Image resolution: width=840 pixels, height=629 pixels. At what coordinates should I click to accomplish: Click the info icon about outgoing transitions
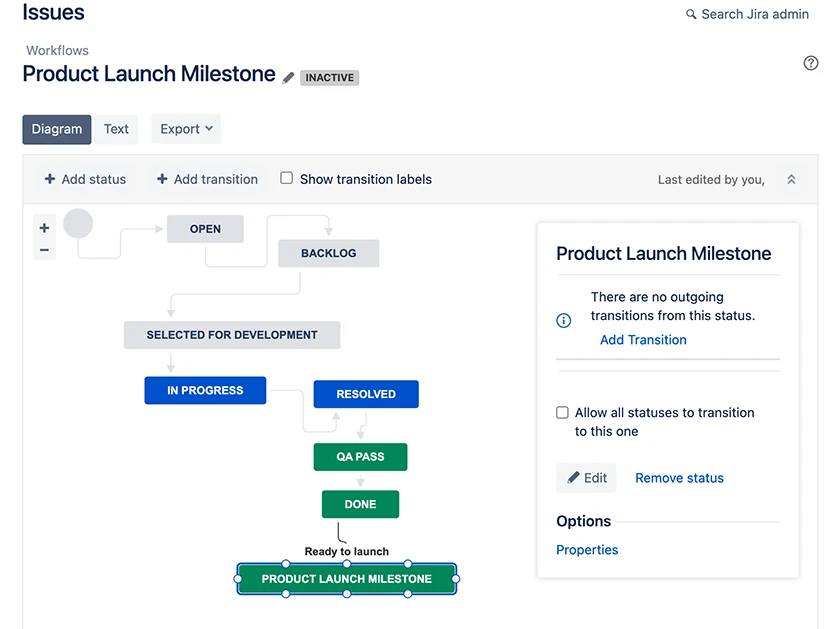pyautogui.click(x=563, y=320)
